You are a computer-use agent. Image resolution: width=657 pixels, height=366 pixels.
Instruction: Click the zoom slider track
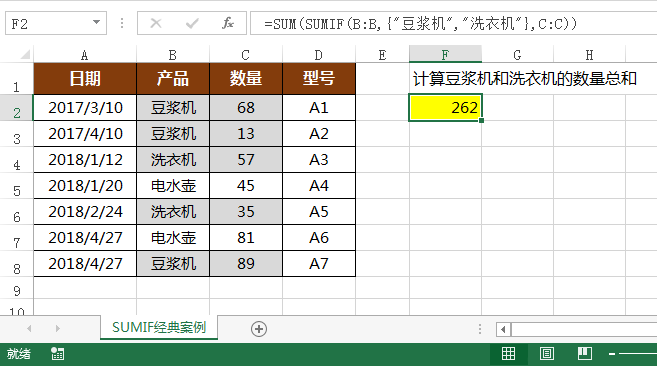coord(638,354)
